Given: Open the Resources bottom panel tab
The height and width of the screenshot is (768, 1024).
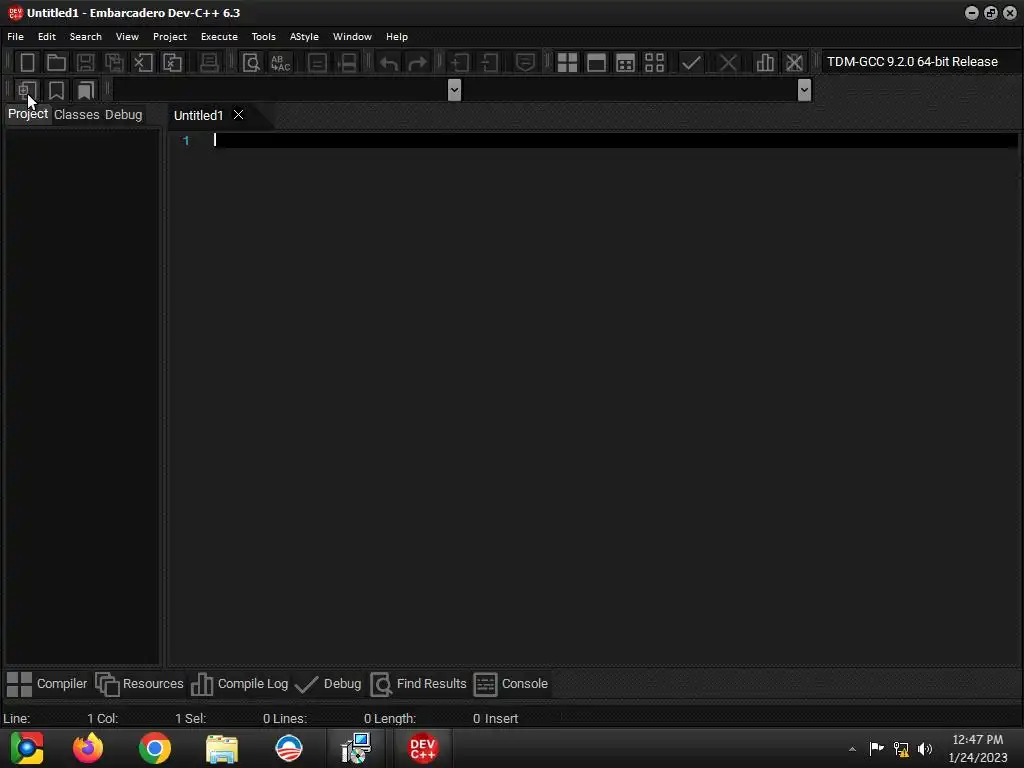Looking at the screenshot, I should point(140,684).
